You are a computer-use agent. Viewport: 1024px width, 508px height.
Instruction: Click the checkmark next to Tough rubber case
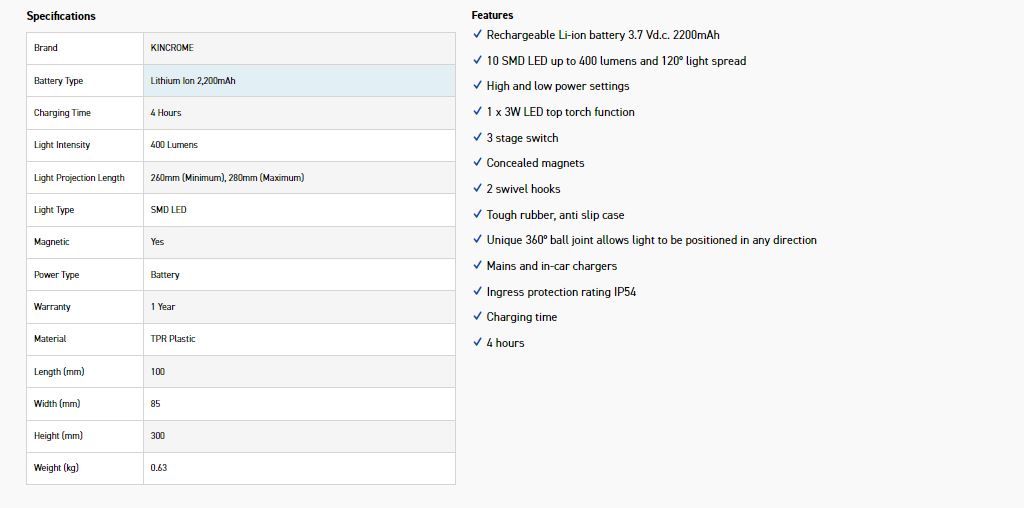pos(477,214)
